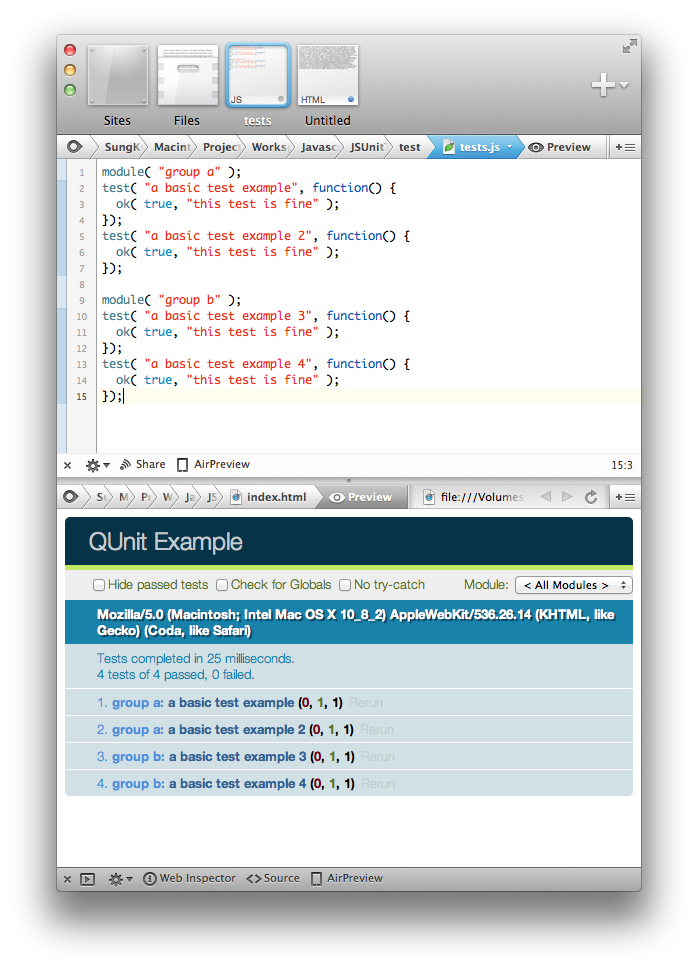The image size is (698, 970).
Task: Open split options in the preview pane
Action: coord(625,497)
